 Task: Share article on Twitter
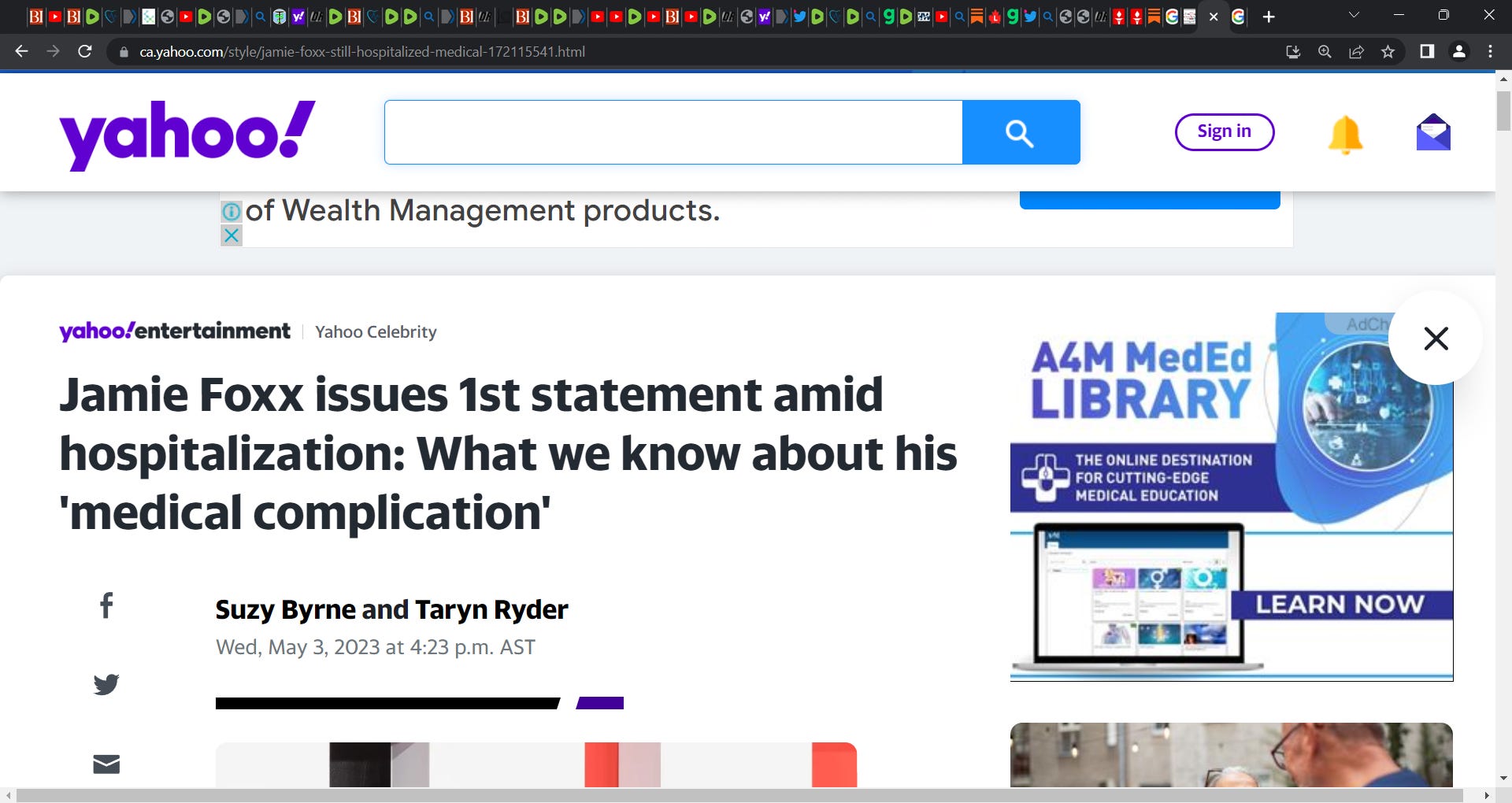click(x=106, y=684)
